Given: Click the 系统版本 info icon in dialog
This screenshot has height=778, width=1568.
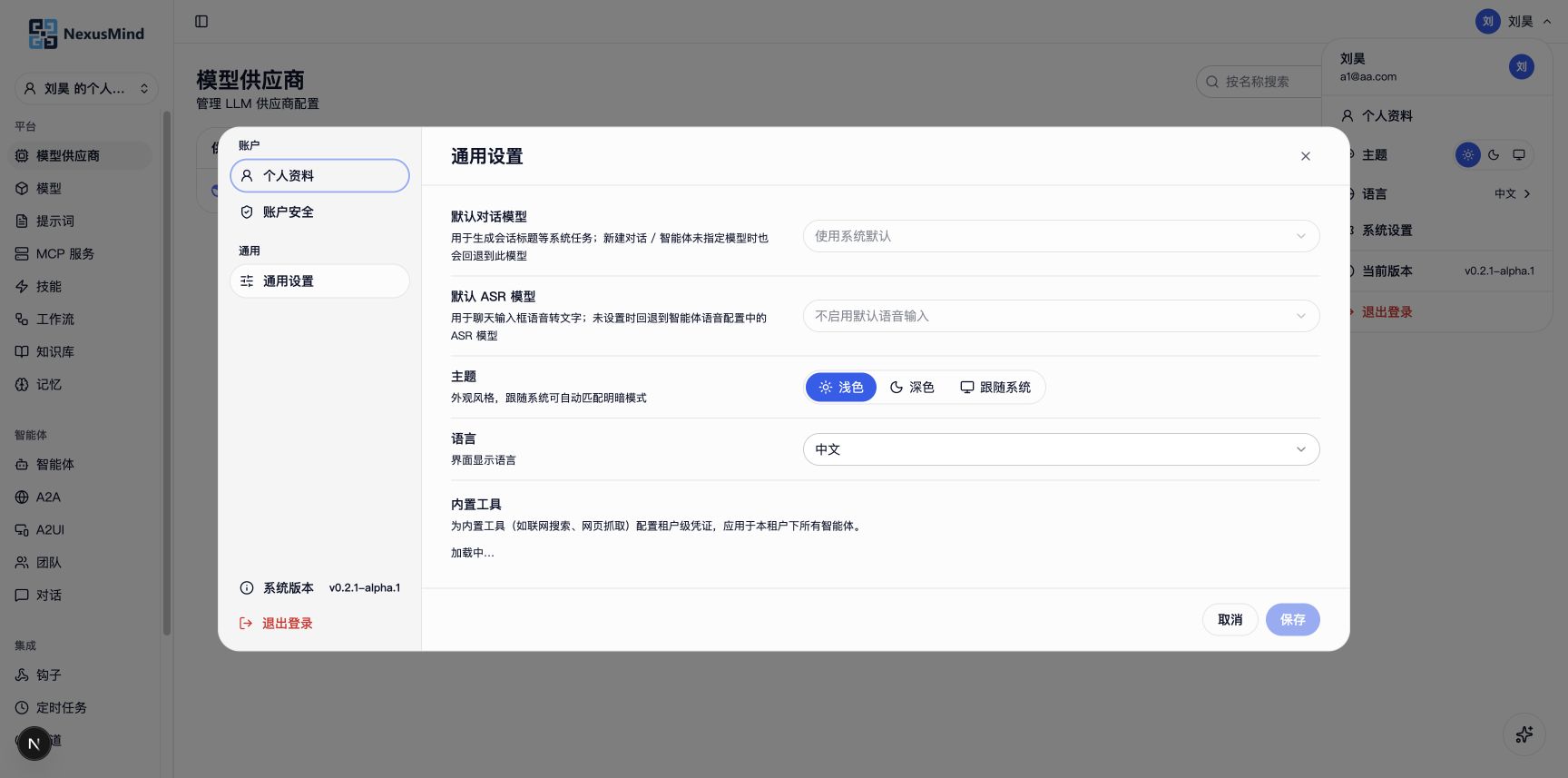Looking at the screenshot, I should pyautogui.click(x=246, y=587).
